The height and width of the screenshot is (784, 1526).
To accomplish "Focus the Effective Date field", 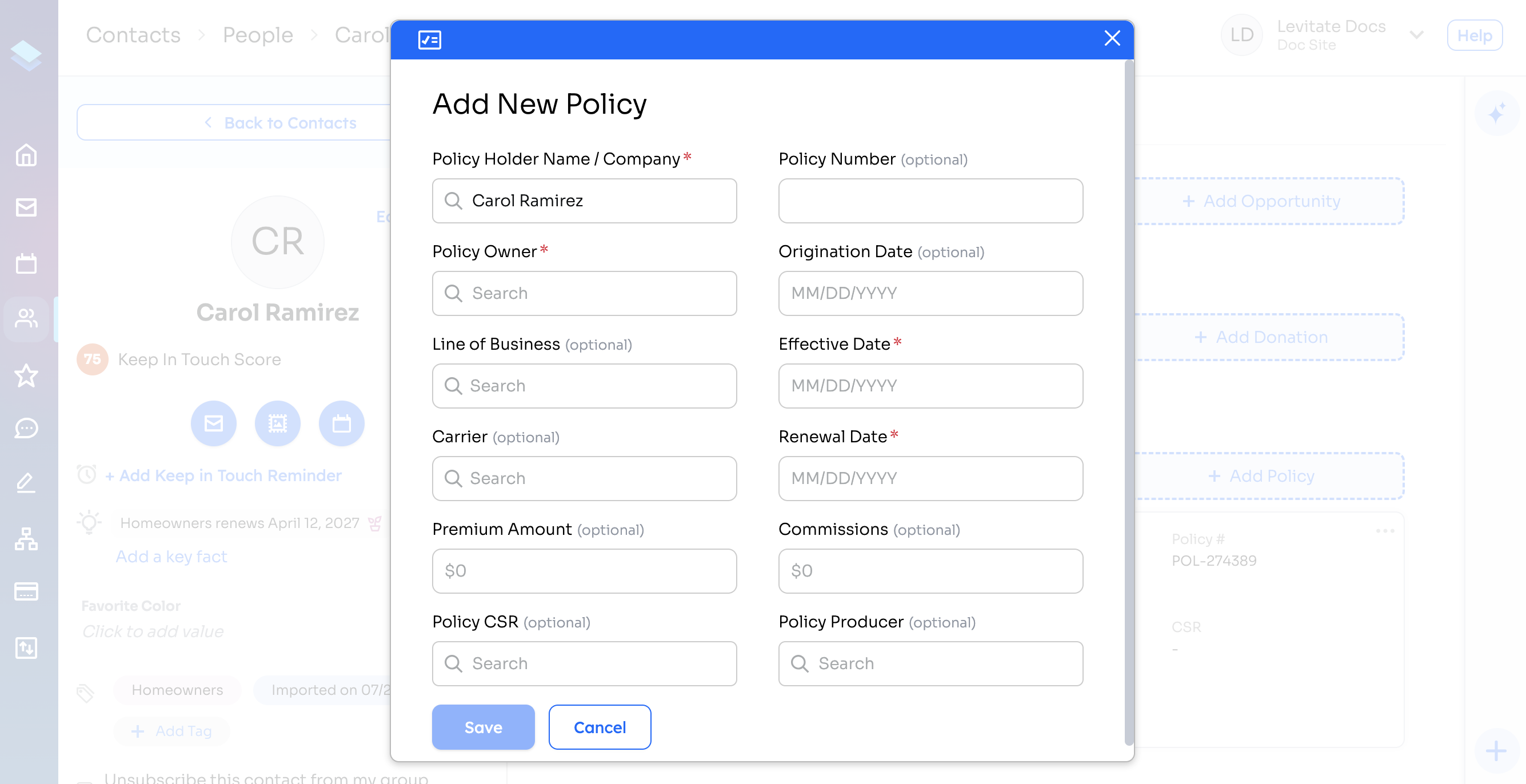I will coord(930,386).
